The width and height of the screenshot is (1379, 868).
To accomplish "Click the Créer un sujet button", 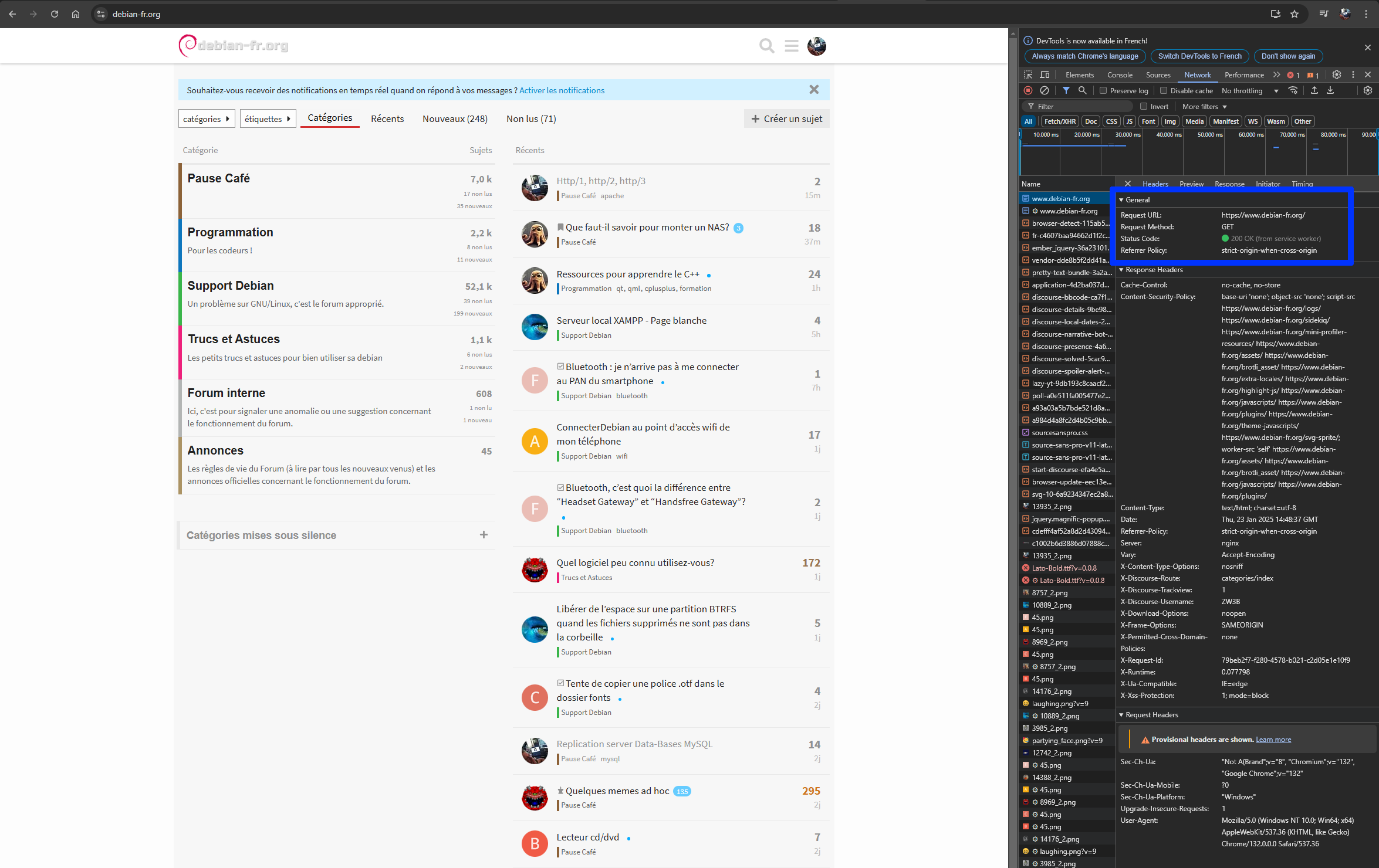I will [786, 118].
